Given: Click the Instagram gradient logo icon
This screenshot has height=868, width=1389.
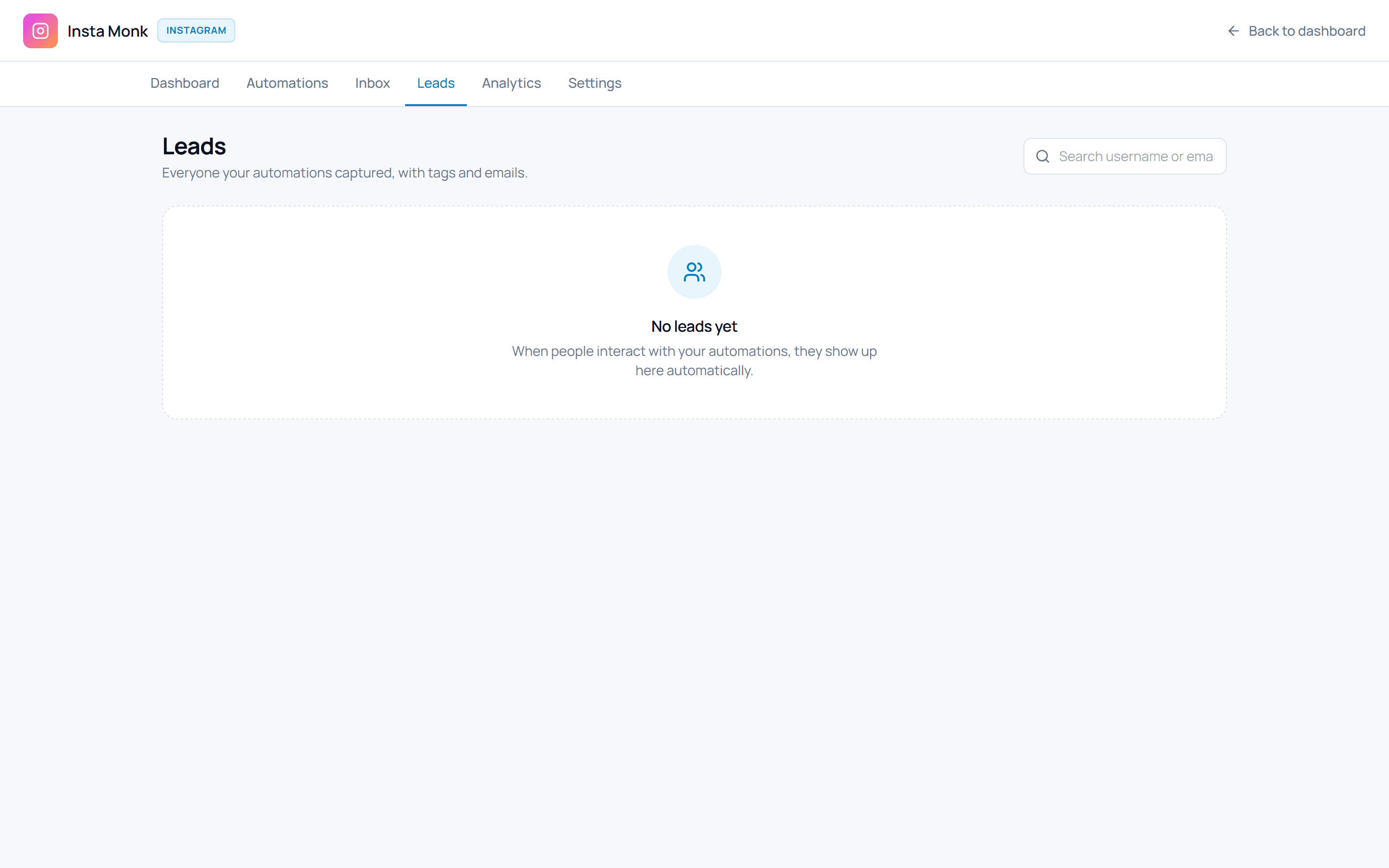Looking at the screenshot, I should 40,31.
